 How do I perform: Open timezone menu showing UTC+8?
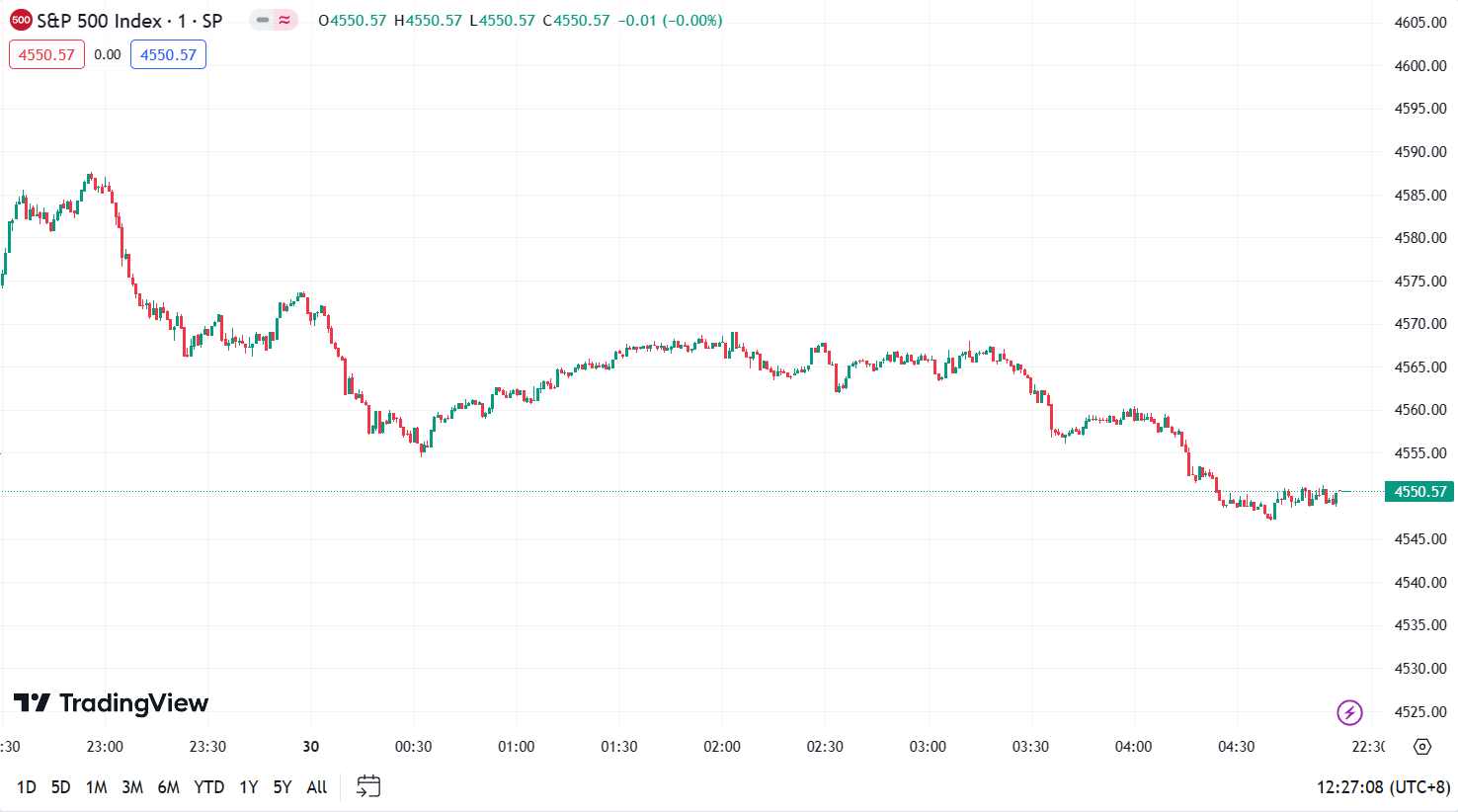point(1383,787)
